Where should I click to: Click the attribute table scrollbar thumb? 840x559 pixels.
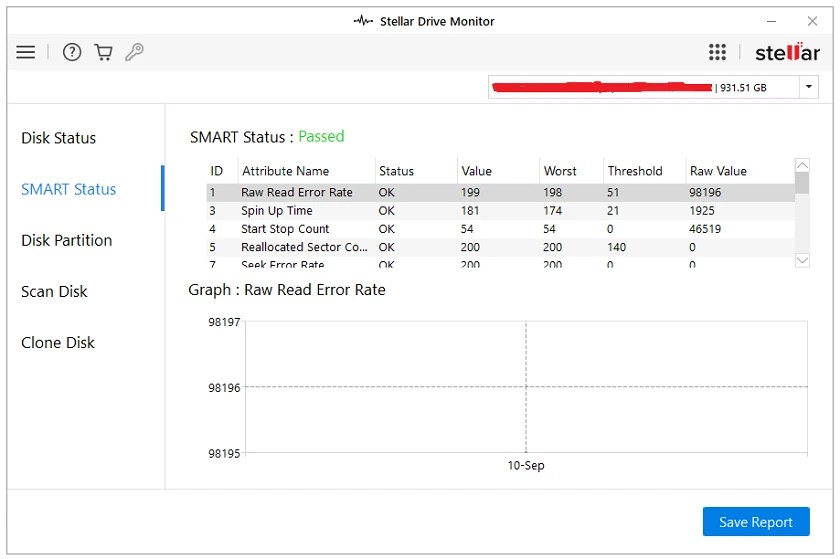coord(802,183)
